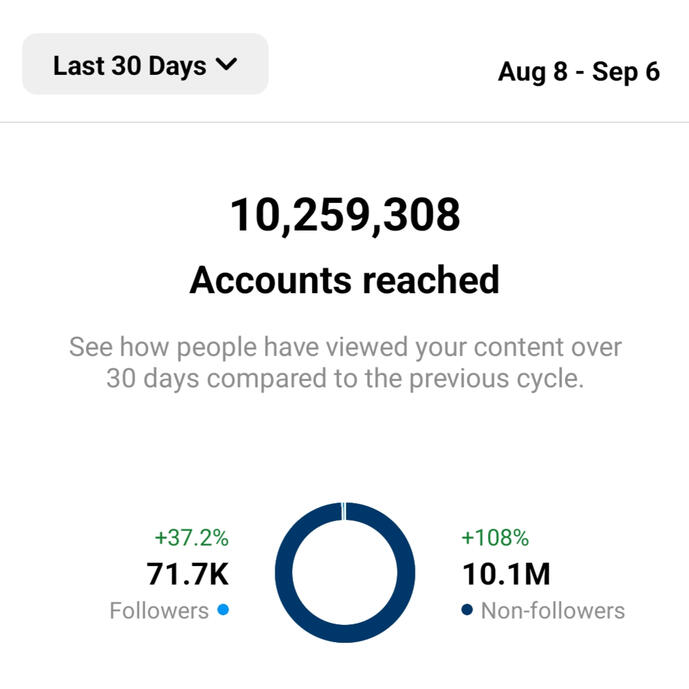Click the "See how people have viewed" description line
Viewport: 689px width, 689px height.
tap(345, 348)
